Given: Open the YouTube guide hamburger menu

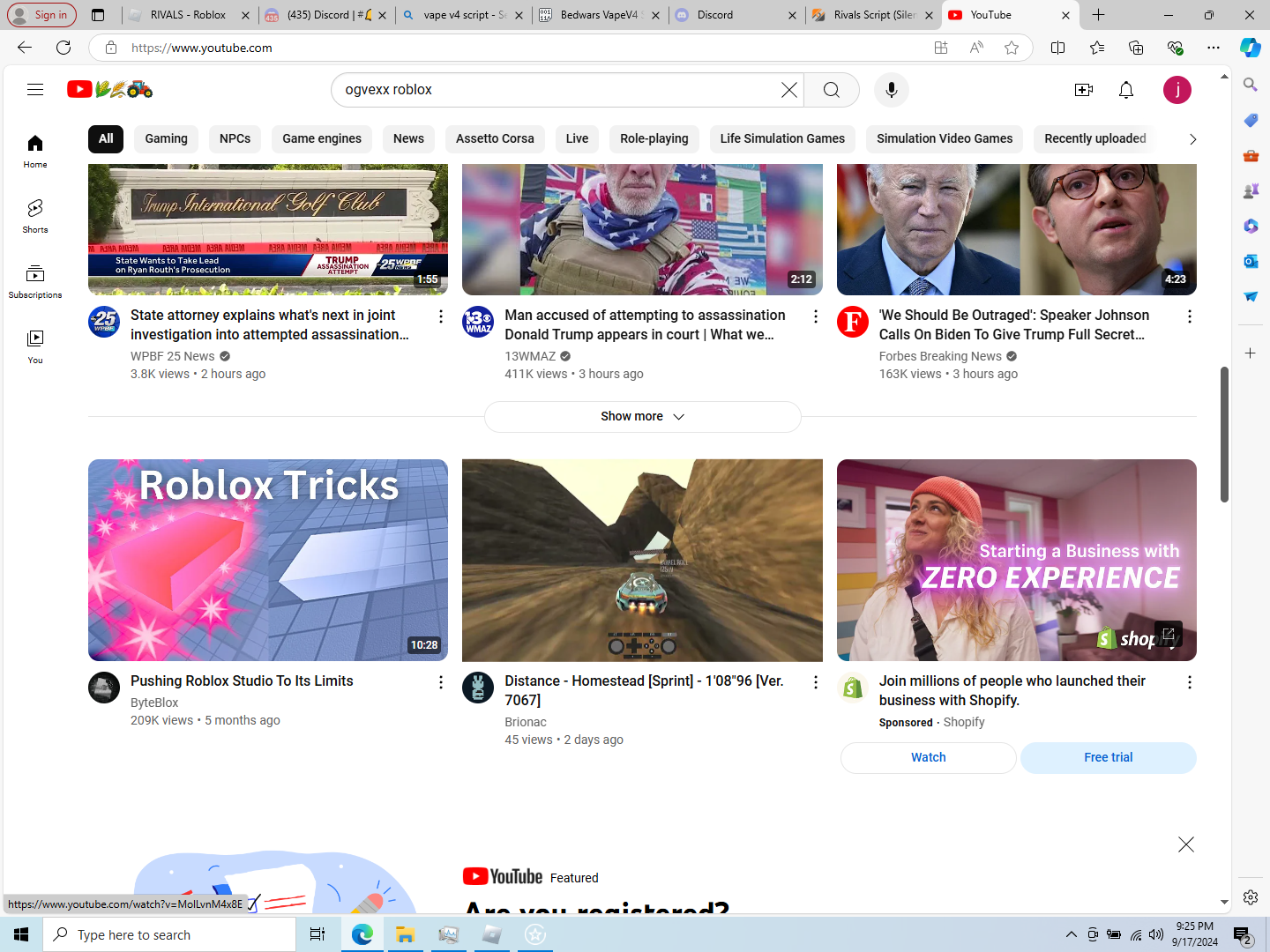Looking at the screenshot, I should [x=35, y=89].
